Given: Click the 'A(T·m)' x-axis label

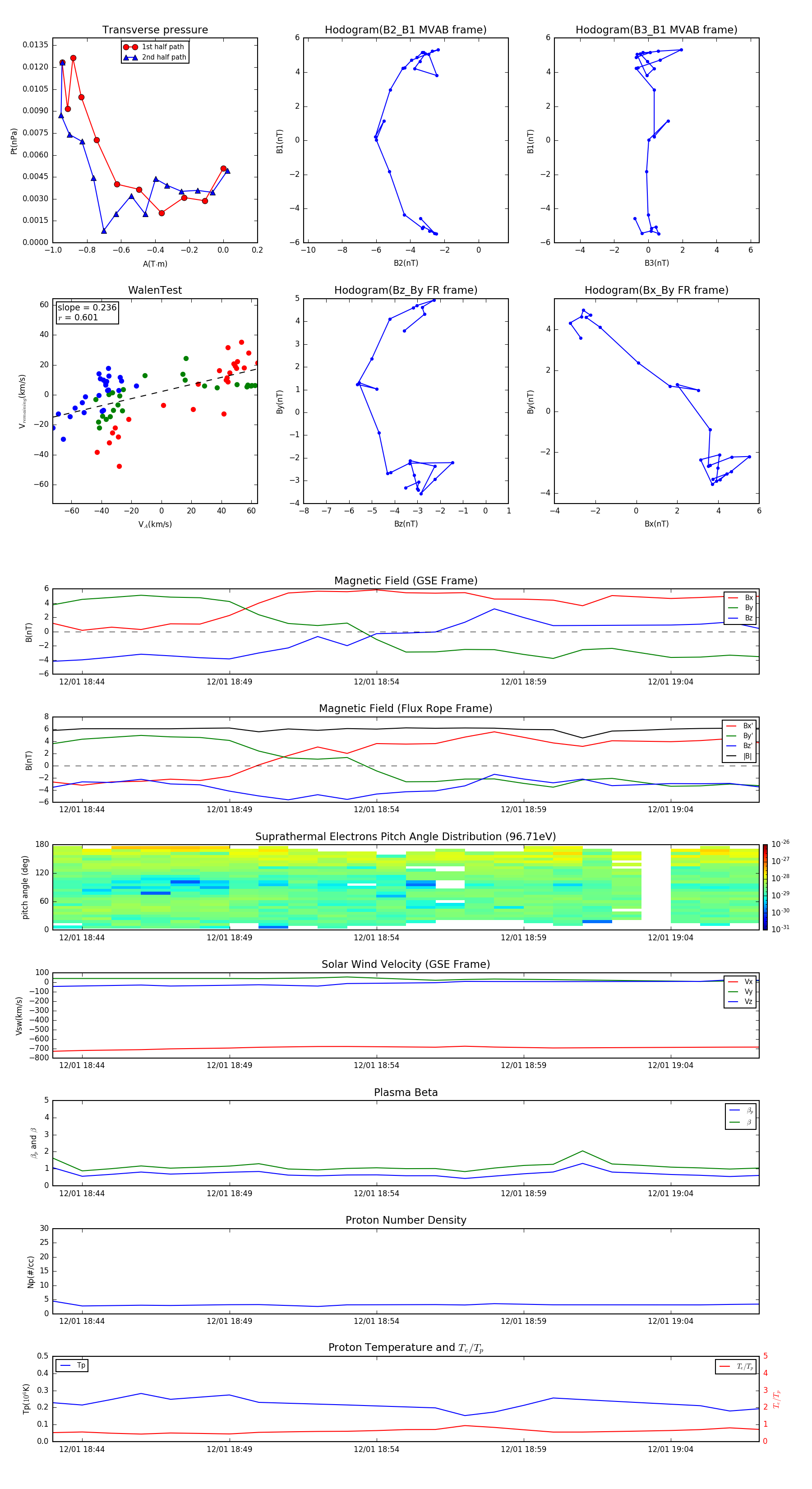Looking at the screenshot, I should (155, 264).
